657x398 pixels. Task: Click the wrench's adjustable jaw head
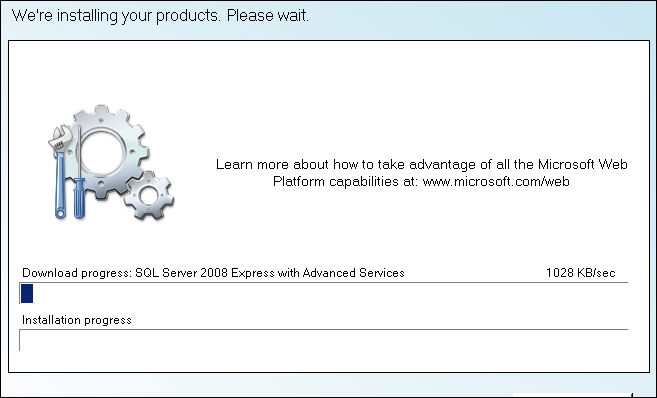click(x=59, y=138)
